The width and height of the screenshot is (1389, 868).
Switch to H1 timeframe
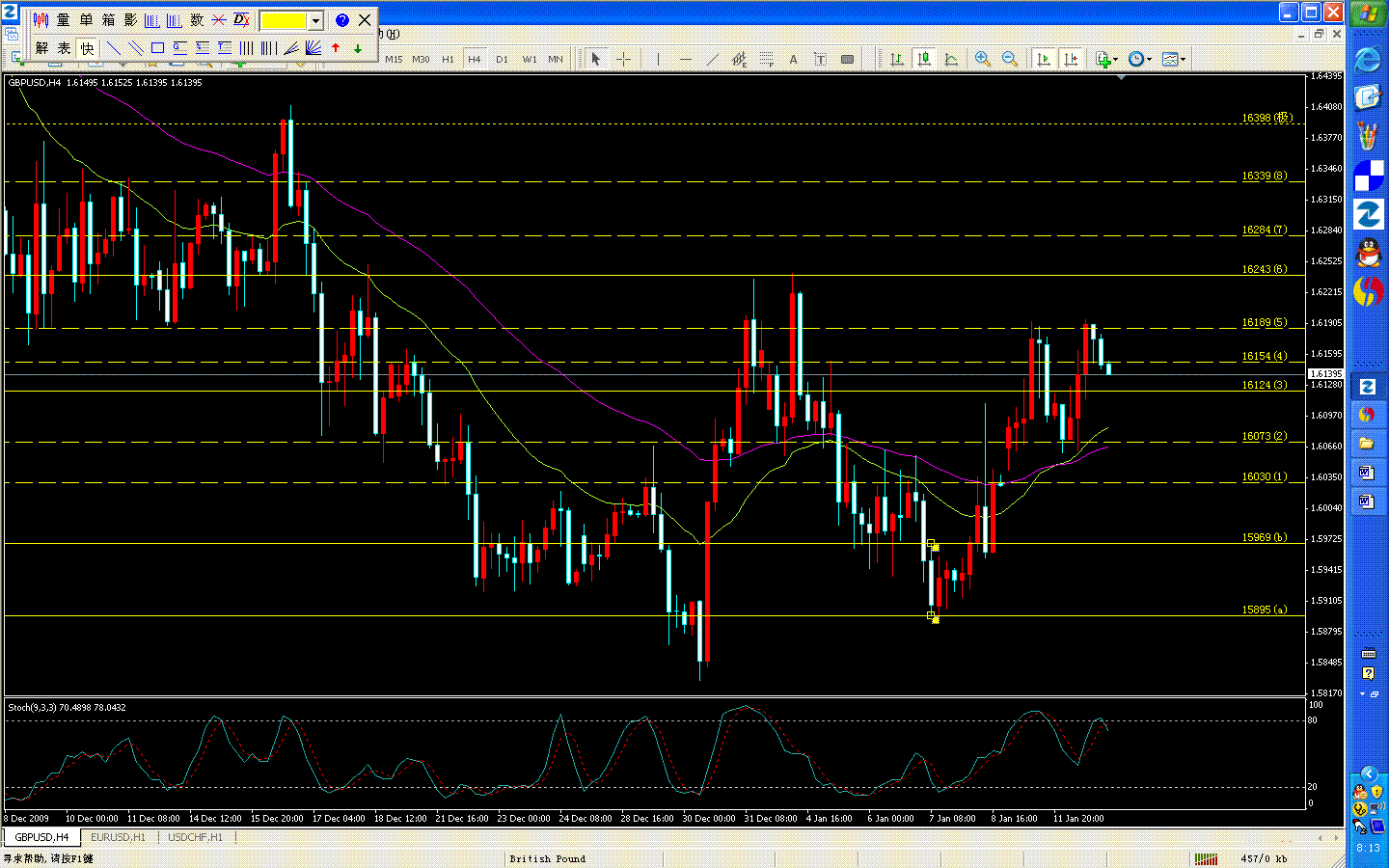(448, 60)
